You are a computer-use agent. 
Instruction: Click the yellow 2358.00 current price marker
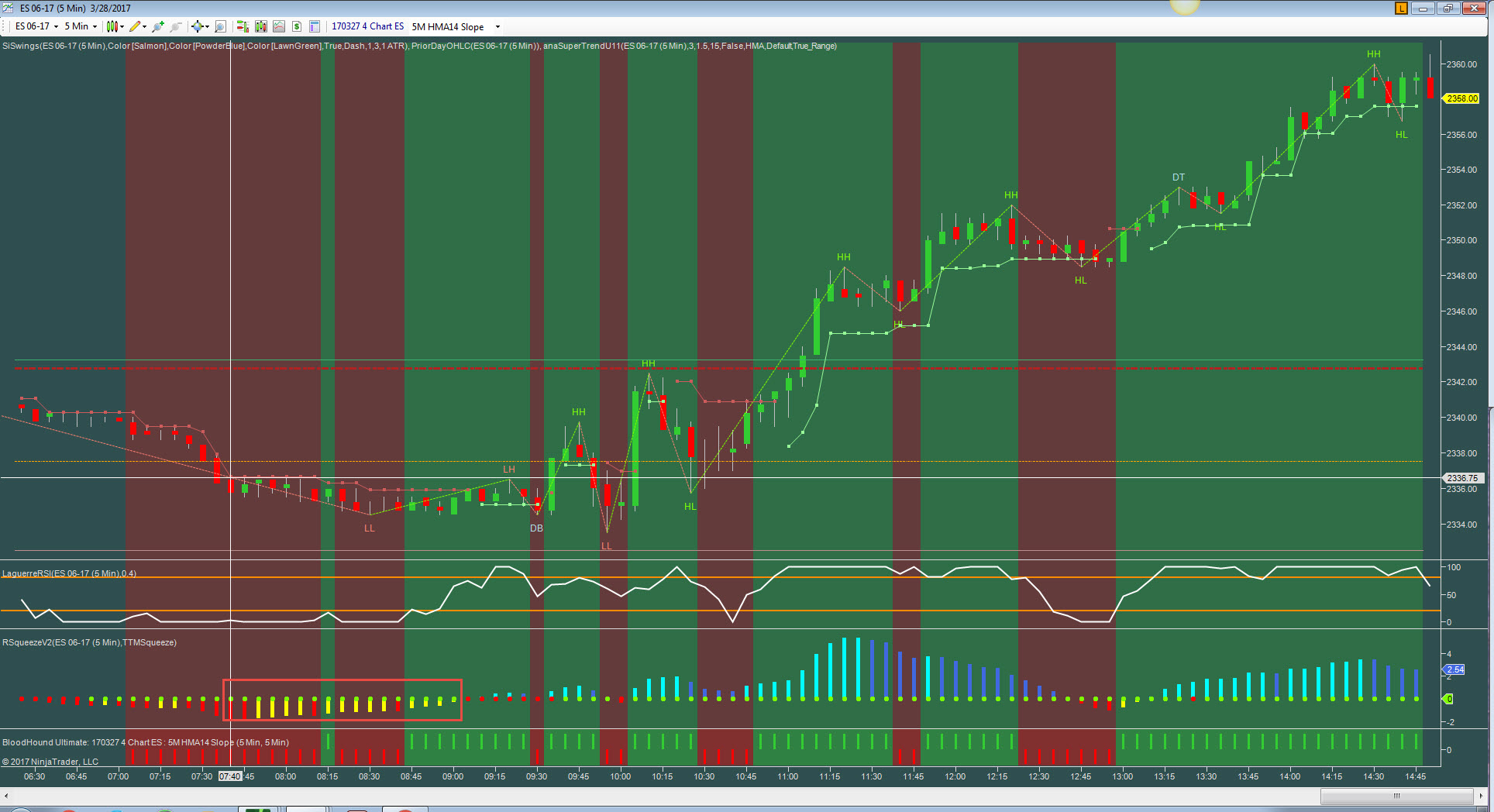1461,98
